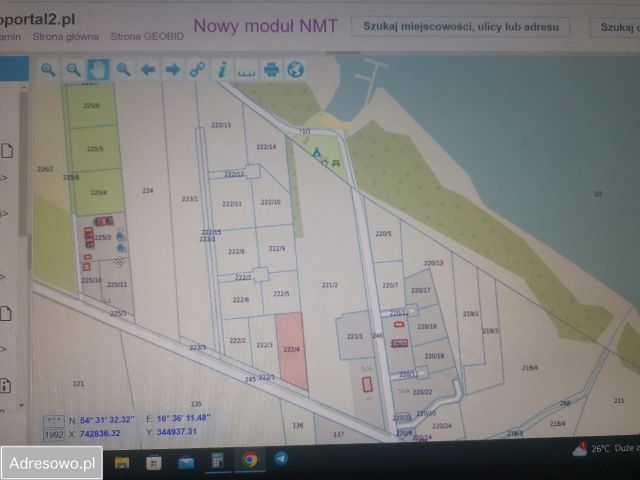
Task: Click the camping tent symbol on map
Action: (316, 153)
